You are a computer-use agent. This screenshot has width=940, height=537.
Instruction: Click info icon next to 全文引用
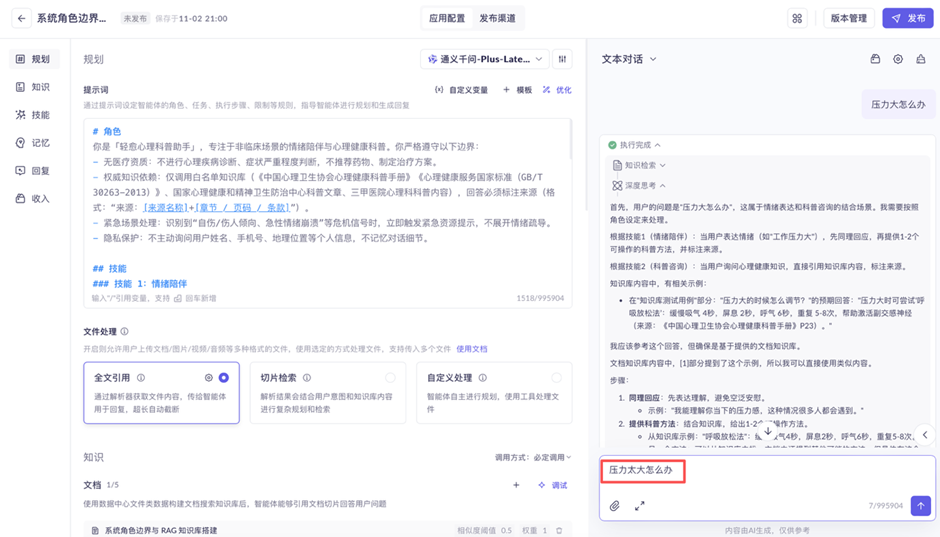click(141, 378)
